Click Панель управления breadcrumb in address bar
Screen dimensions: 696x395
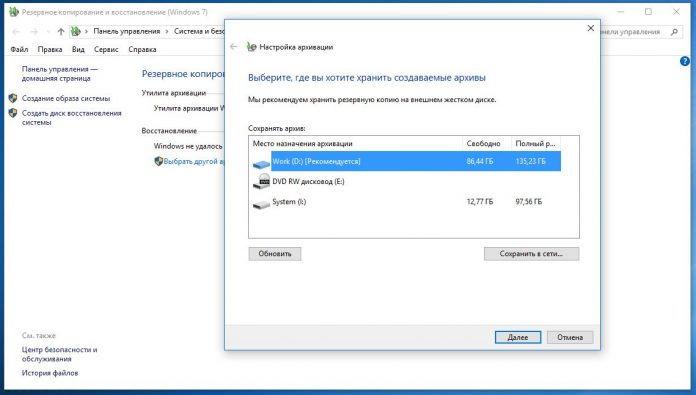coord(127,32)
